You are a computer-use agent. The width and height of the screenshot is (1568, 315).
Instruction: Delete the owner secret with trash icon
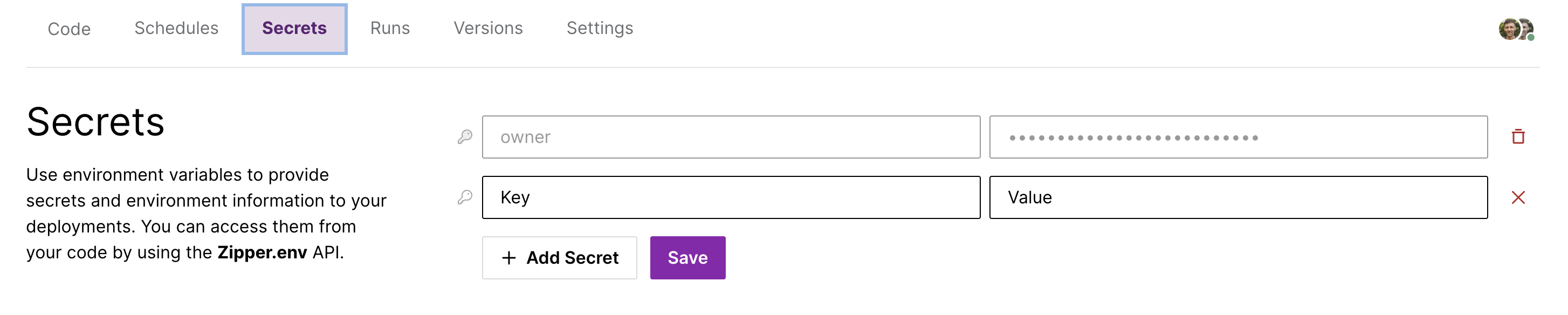1517,136
